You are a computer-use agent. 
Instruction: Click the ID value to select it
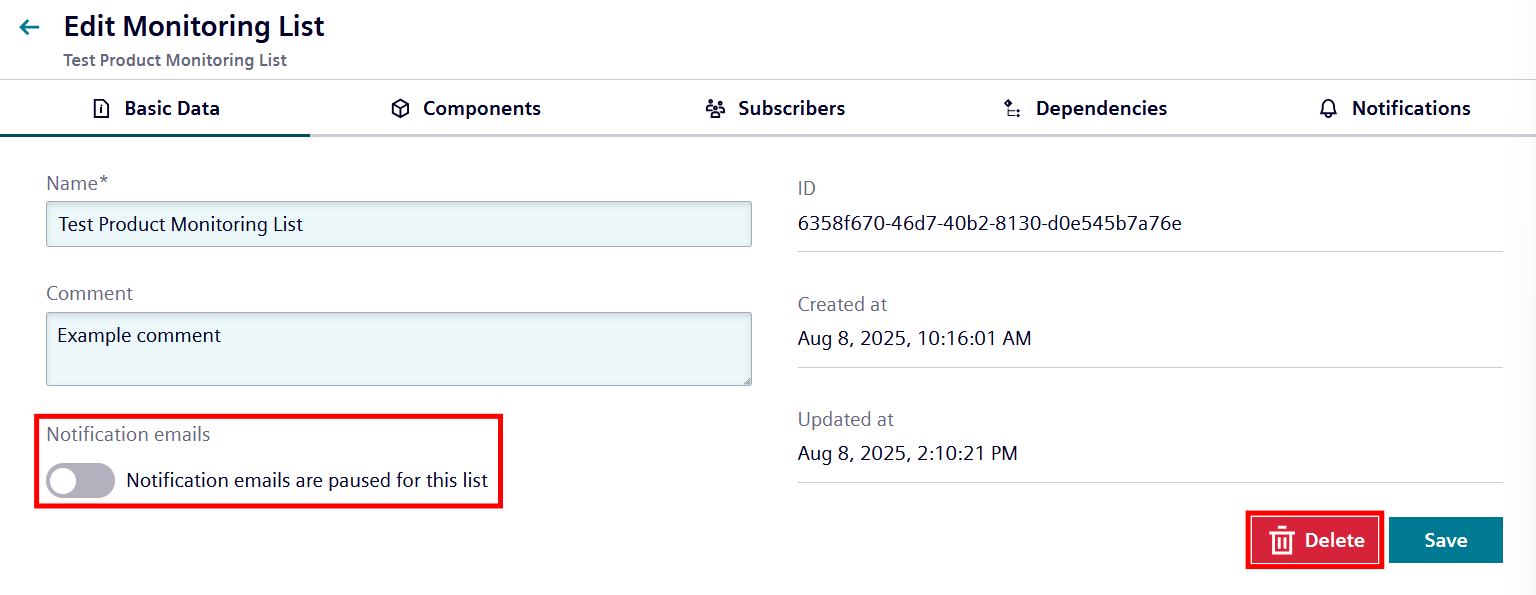(x=989, y=223)
